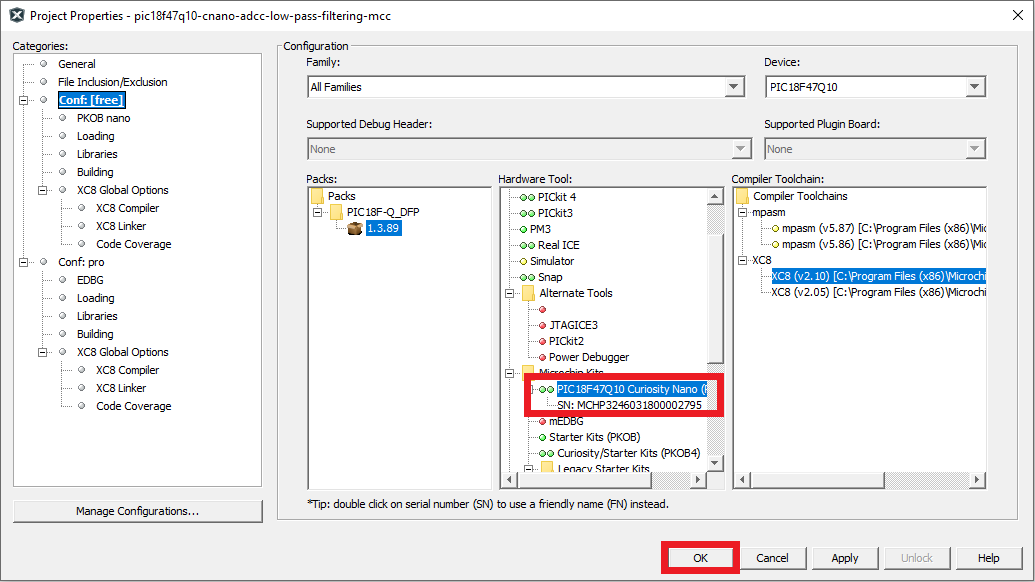Click Hardware Tool horizontal scroll-left arrow
This screenshot has height=582, width=1035.
[509, 480]
